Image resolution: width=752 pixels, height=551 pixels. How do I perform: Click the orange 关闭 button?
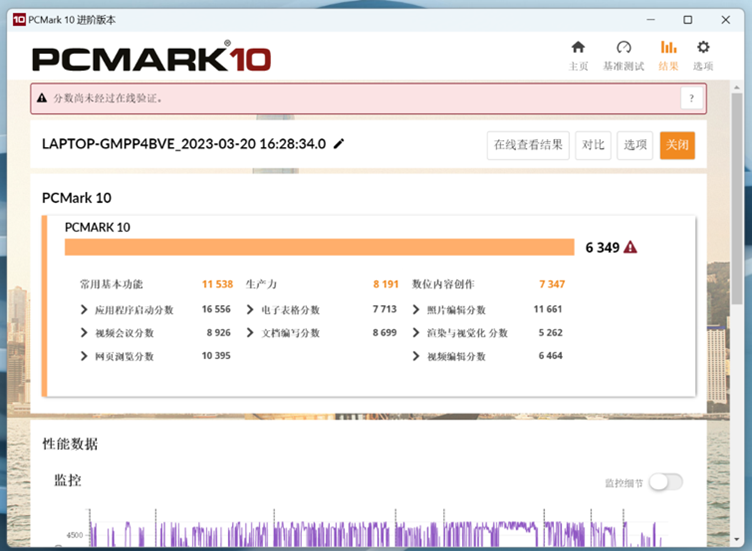pyautogui.click(x=677, y=145)
